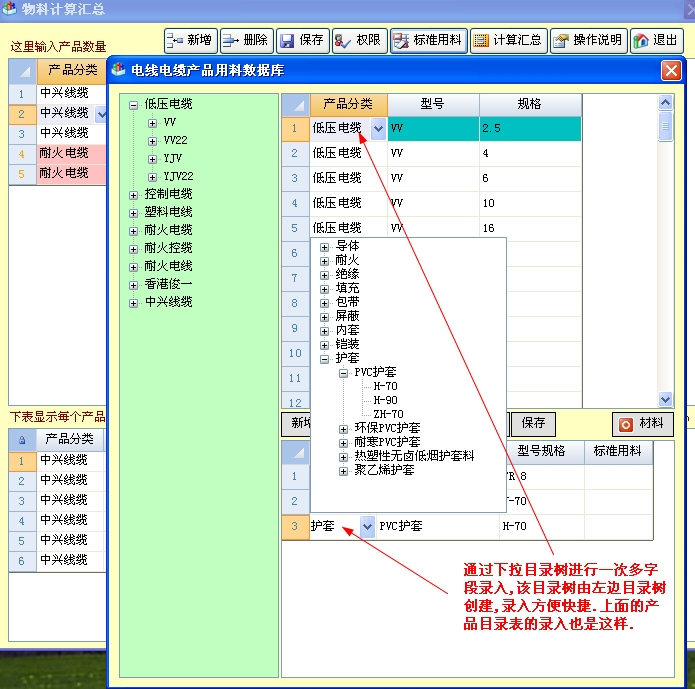Screen dimensions: 695x689
Task: Click the 退出 (Exit) toolbar button
Action: tap(656, 40)
